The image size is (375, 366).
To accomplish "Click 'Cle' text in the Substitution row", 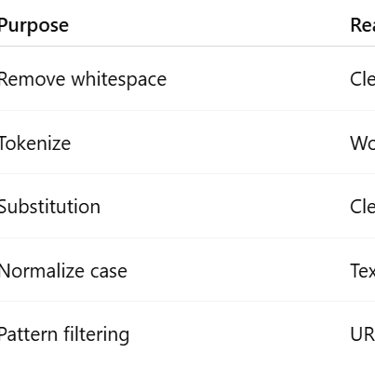I will pos(363,207).
